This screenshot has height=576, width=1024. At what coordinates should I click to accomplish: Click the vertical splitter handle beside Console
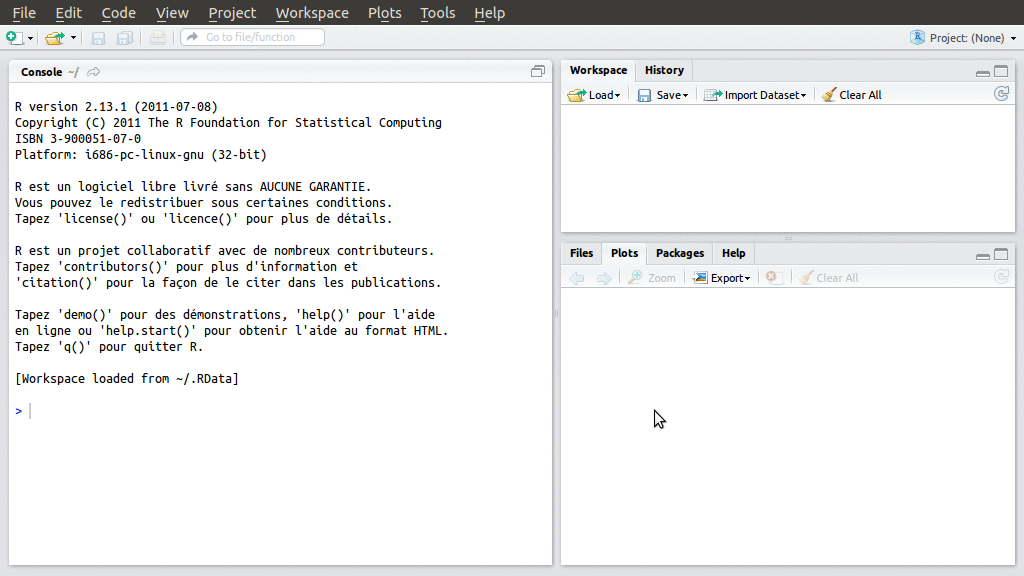click(x=556, y=313)
